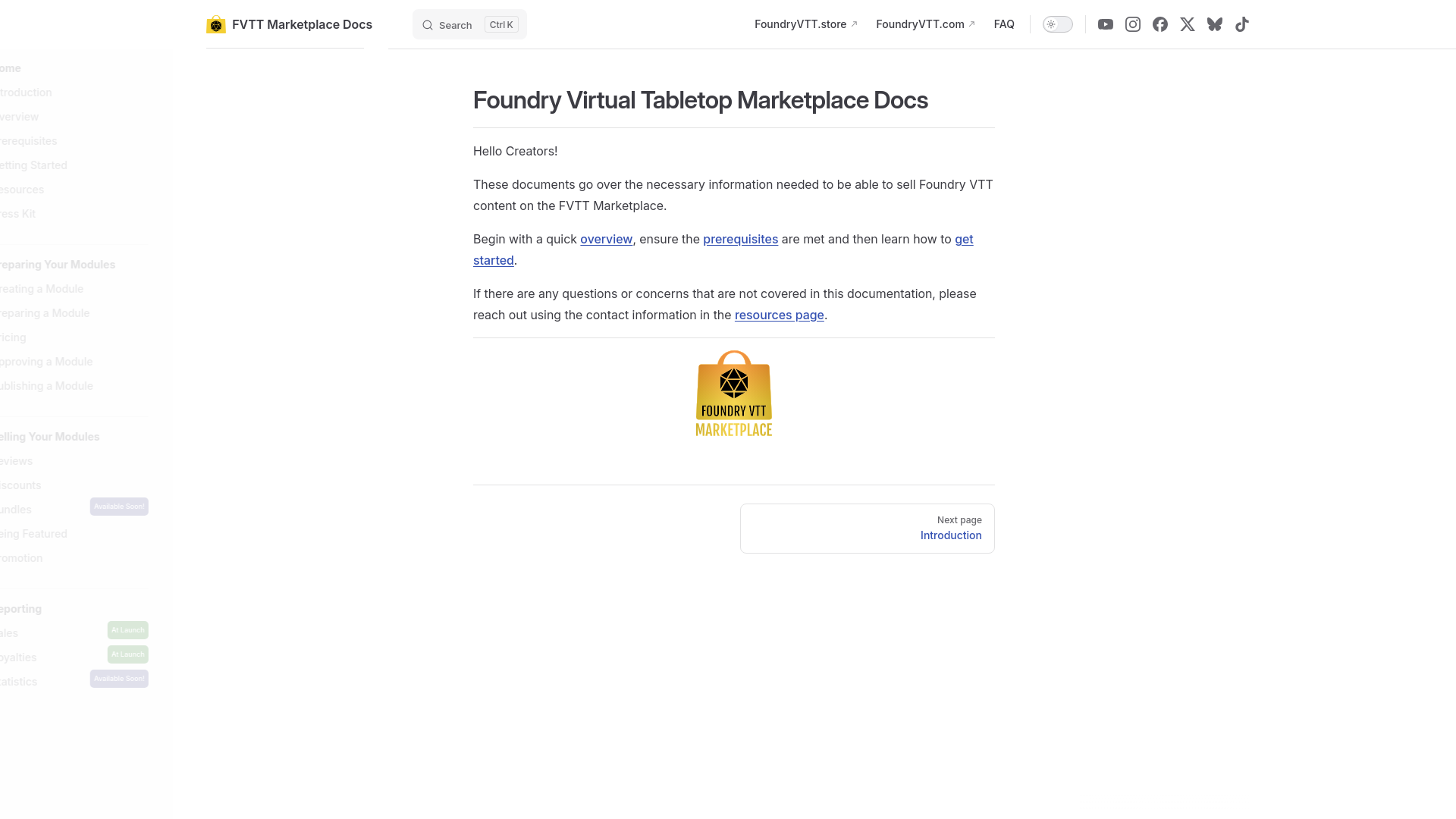This screenshot has width=1456, height=819.
Task: Follow the 'overview' link in the text
Action: click(x=606, y=239)
